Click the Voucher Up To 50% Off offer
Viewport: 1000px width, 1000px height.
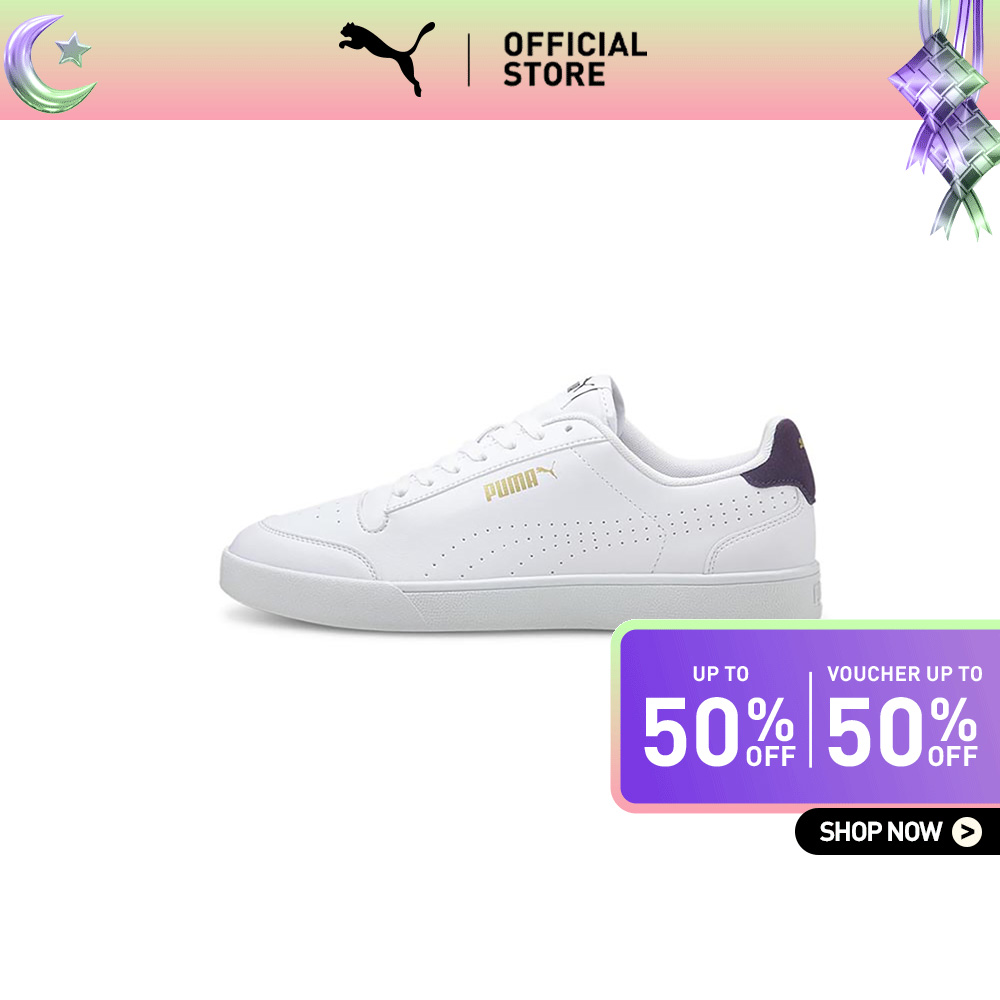[x=904, y=717]
